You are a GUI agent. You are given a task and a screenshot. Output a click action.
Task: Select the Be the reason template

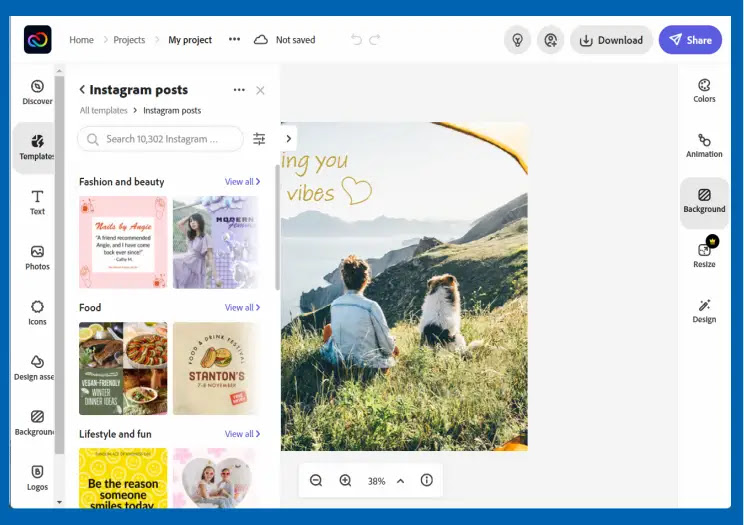[x=123, y=478]
